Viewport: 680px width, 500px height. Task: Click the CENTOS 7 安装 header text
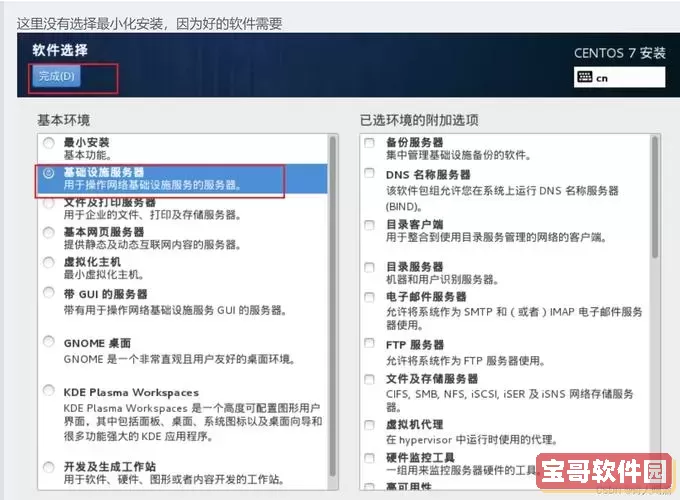point(620,53)
